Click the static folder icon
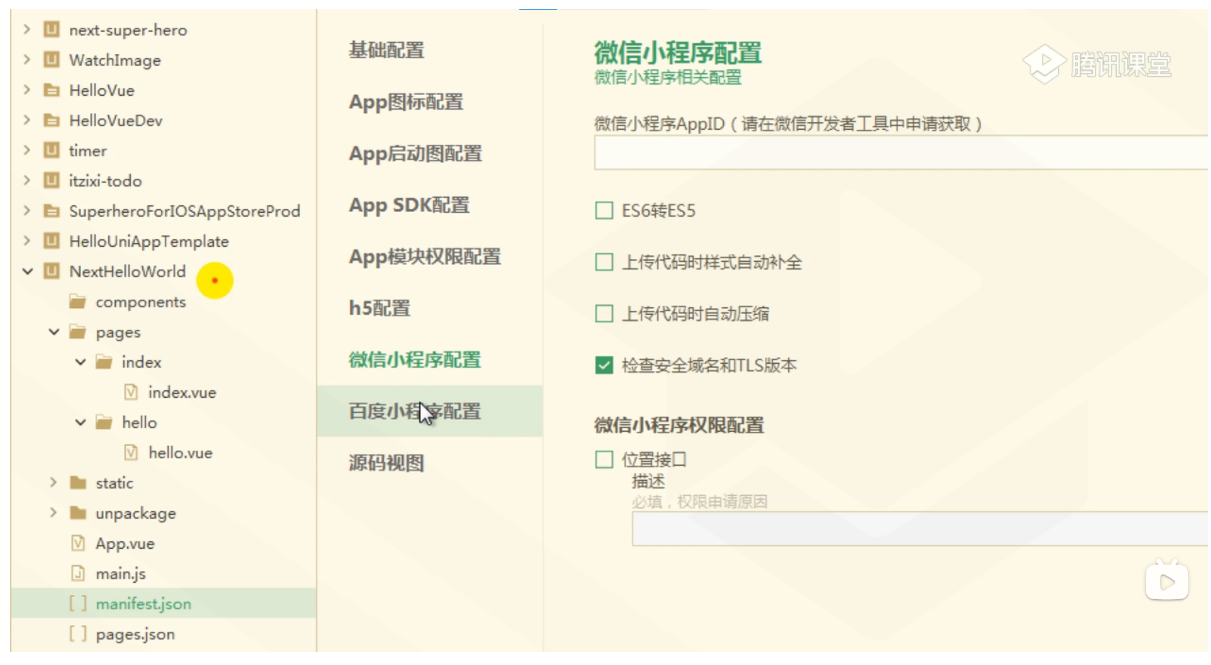 click(78, 483)
